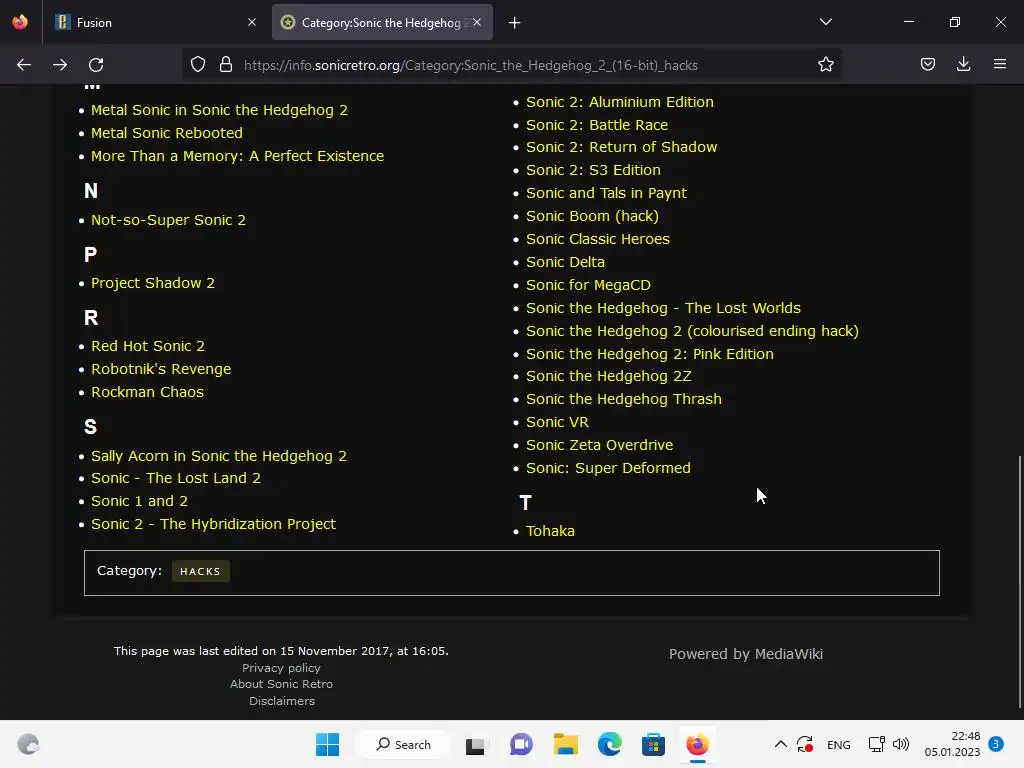The height and width of the screenshot is (768, 1024).
Task: Open Sonic 2: Aluminium Edition link
Action: (620, 102)
